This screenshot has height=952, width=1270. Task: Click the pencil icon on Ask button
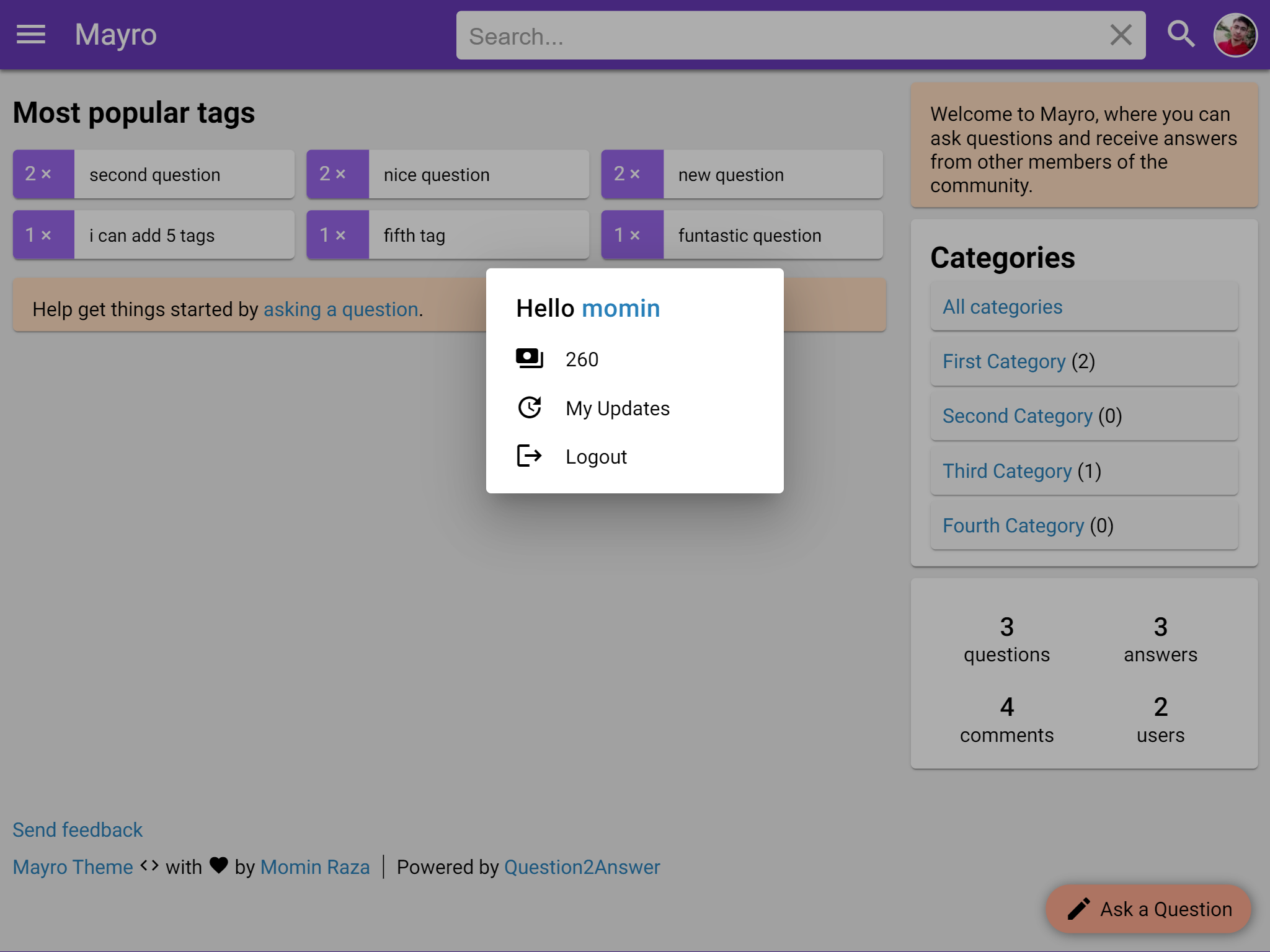(1078, 909)
